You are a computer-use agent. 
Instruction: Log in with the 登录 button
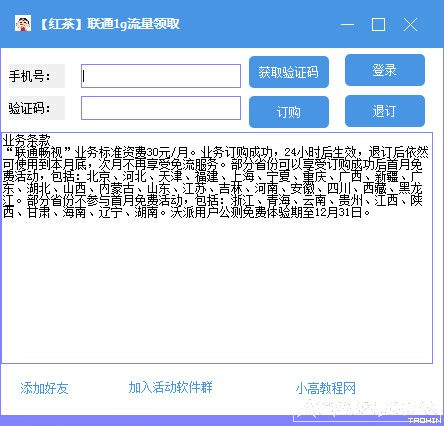[x=385, y=70]
